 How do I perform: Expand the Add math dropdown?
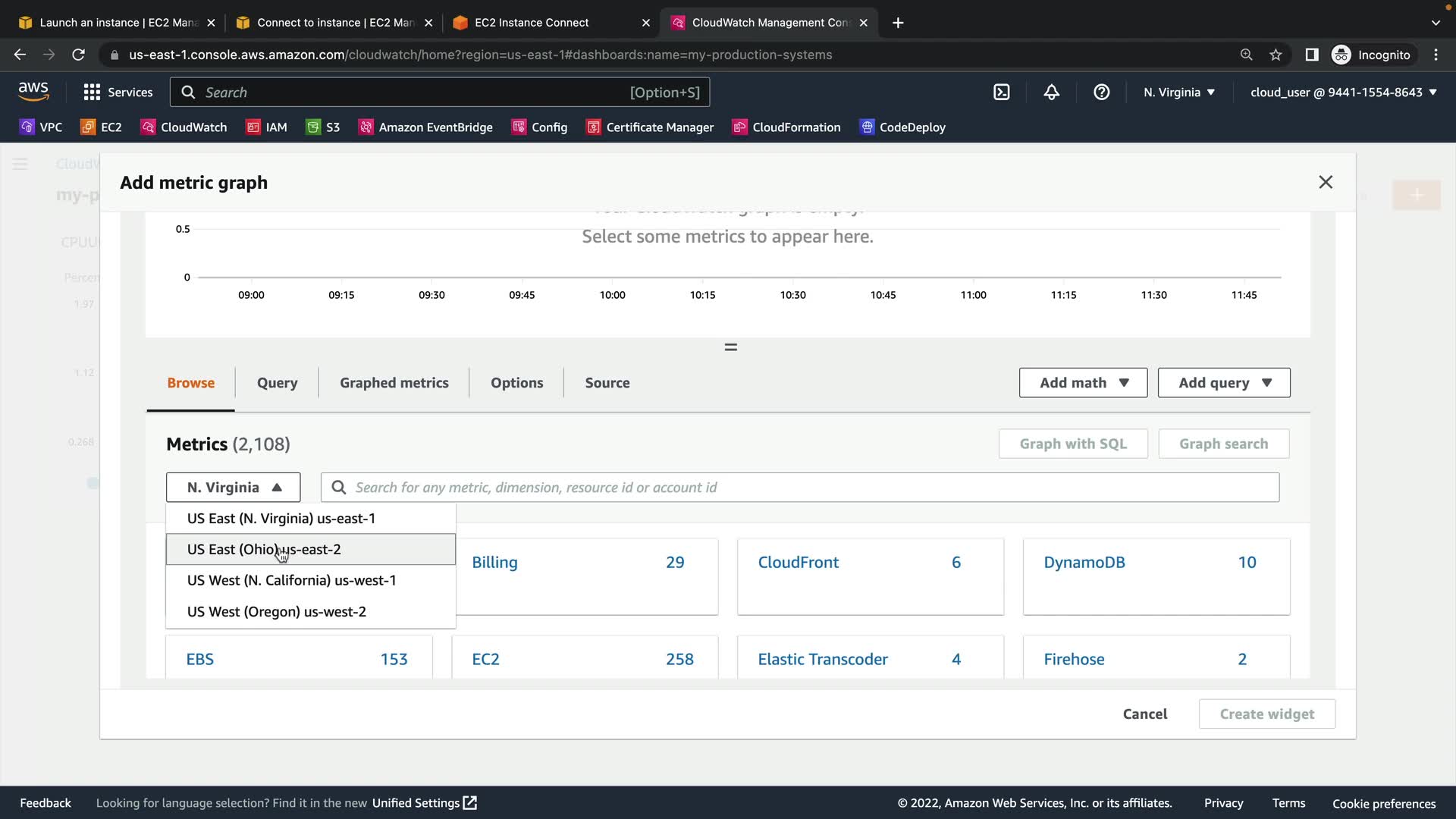click(1083, 383)
